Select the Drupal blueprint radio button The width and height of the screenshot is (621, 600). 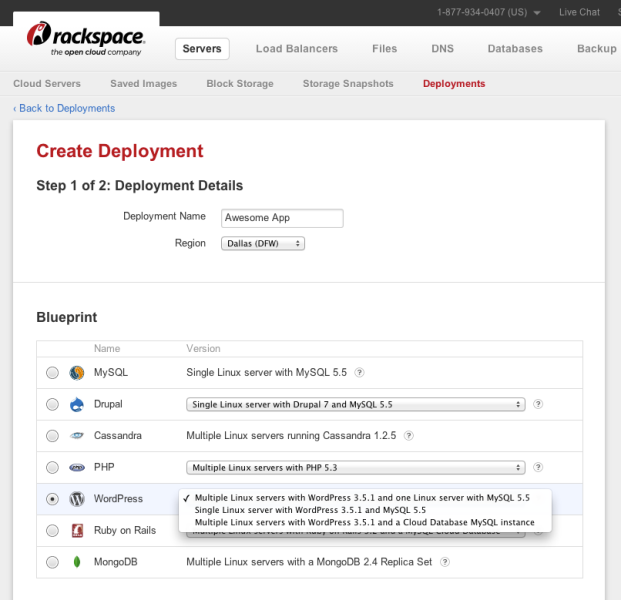tap(52, 404)
